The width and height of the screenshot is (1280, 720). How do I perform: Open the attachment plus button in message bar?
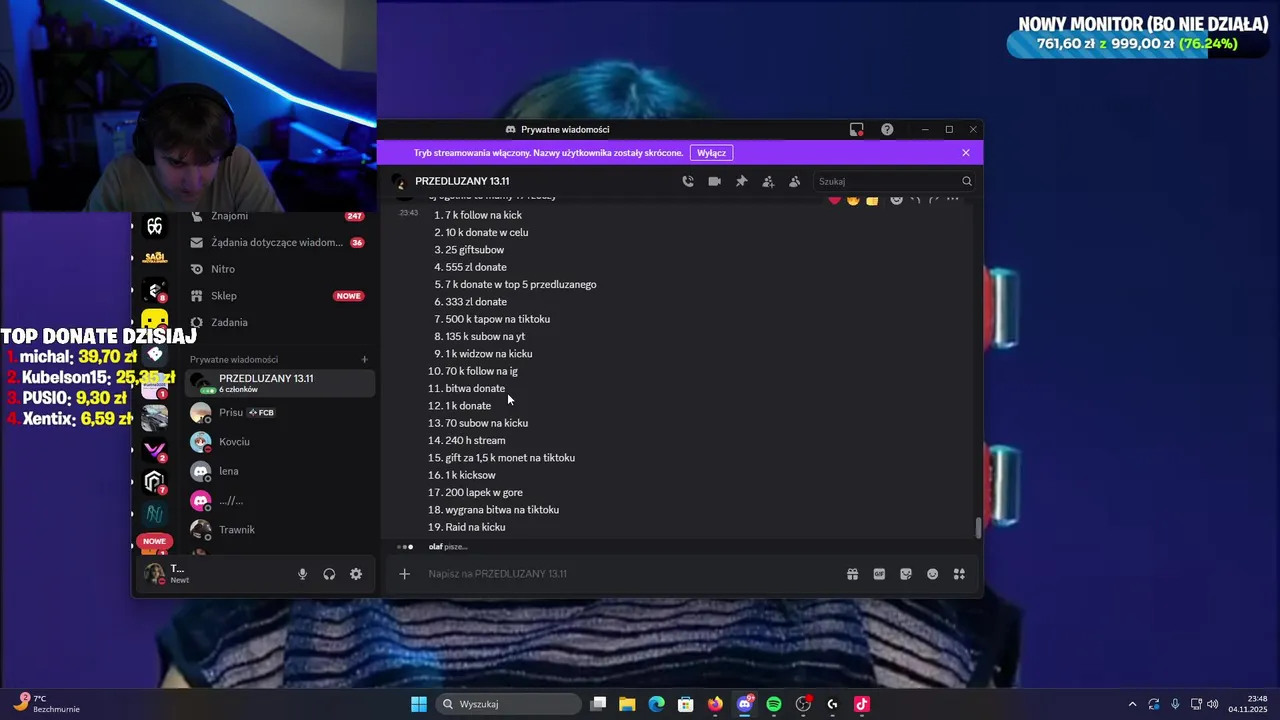coord(404,574)
